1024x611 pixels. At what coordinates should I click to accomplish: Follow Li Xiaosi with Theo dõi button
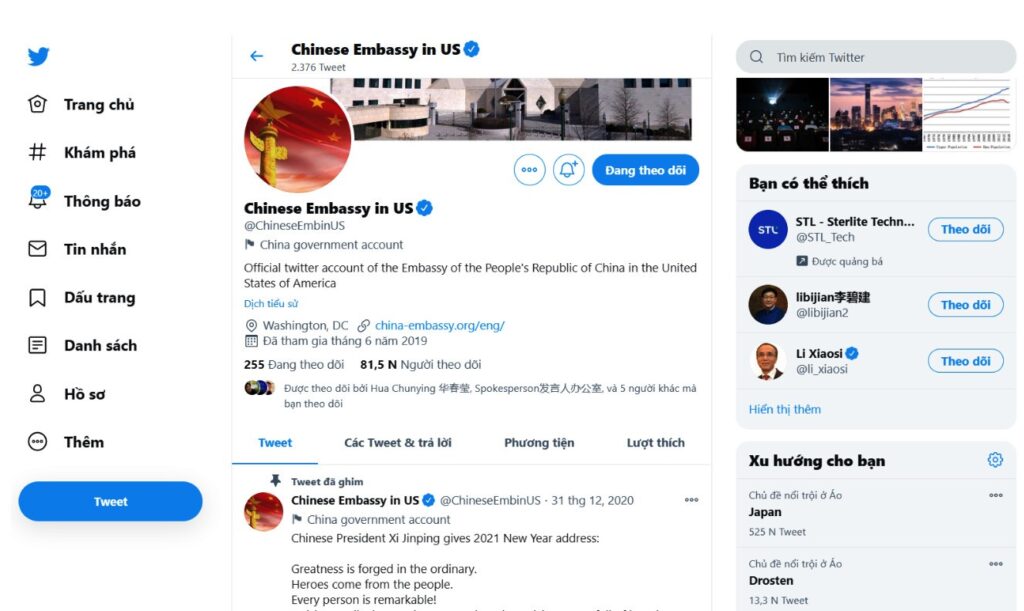tap(965, 361)
